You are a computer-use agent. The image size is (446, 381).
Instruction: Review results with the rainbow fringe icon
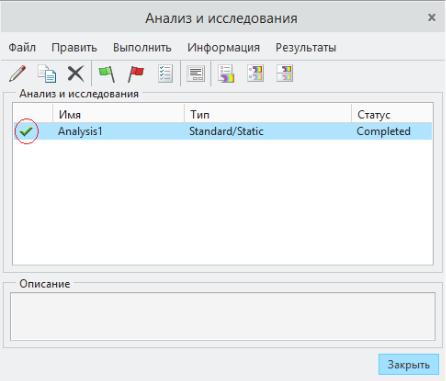pos(226,73)
